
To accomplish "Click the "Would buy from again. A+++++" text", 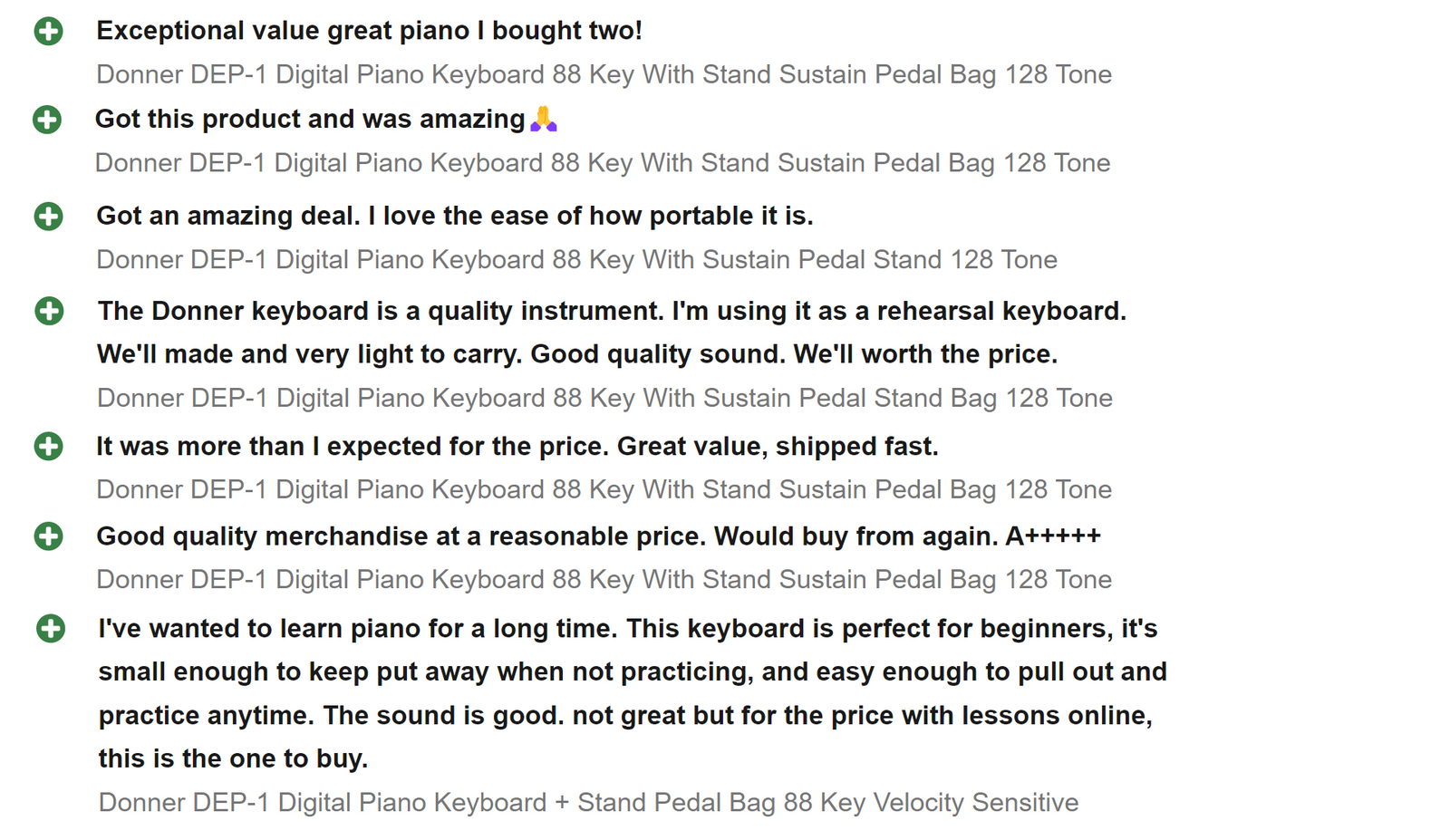I will coord(907,536).
